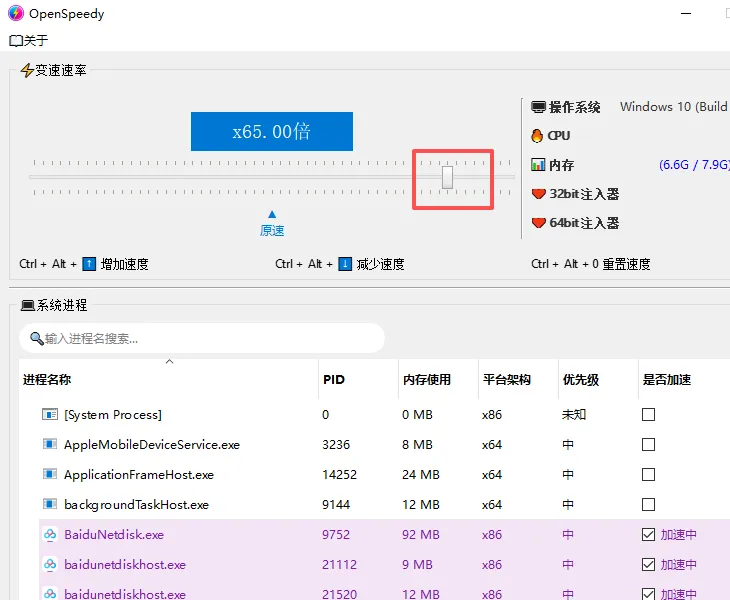
Task: Click the sort arrow above 进程名称
Action: (x=169, y=362)
